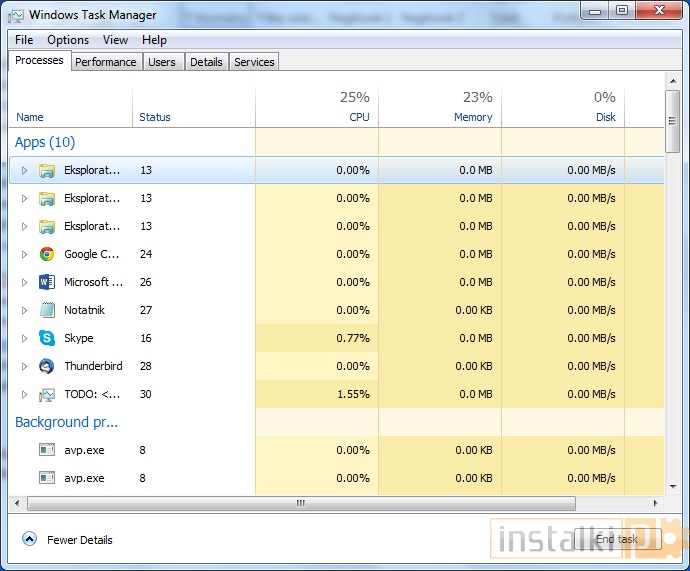Click the Fewer Details up-arrow icon

(29, 539)
